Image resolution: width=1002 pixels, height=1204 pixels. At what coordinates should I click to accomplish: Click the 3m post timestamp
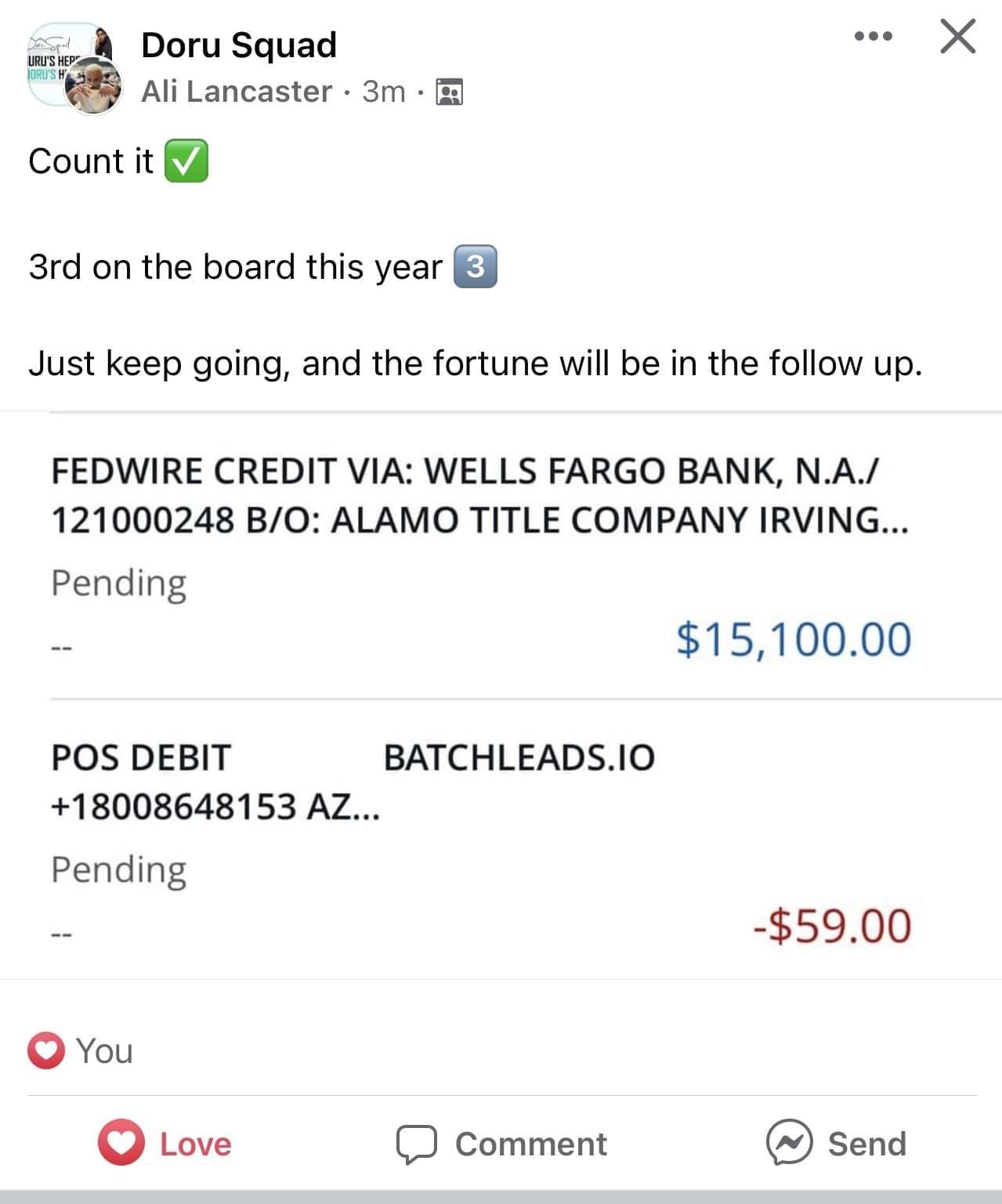click(x=383, y=92)
